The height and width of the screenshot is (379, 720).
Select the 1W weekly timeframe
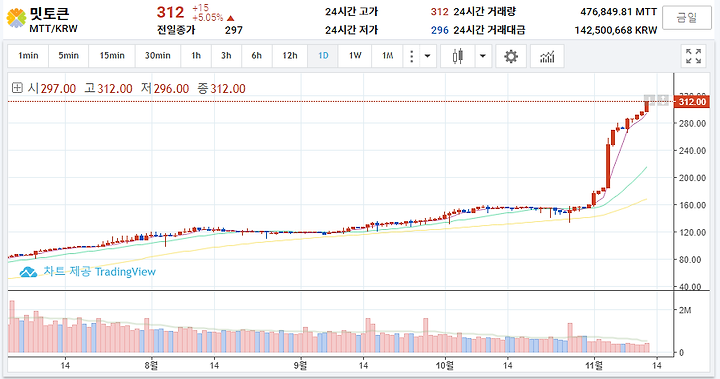355,56
